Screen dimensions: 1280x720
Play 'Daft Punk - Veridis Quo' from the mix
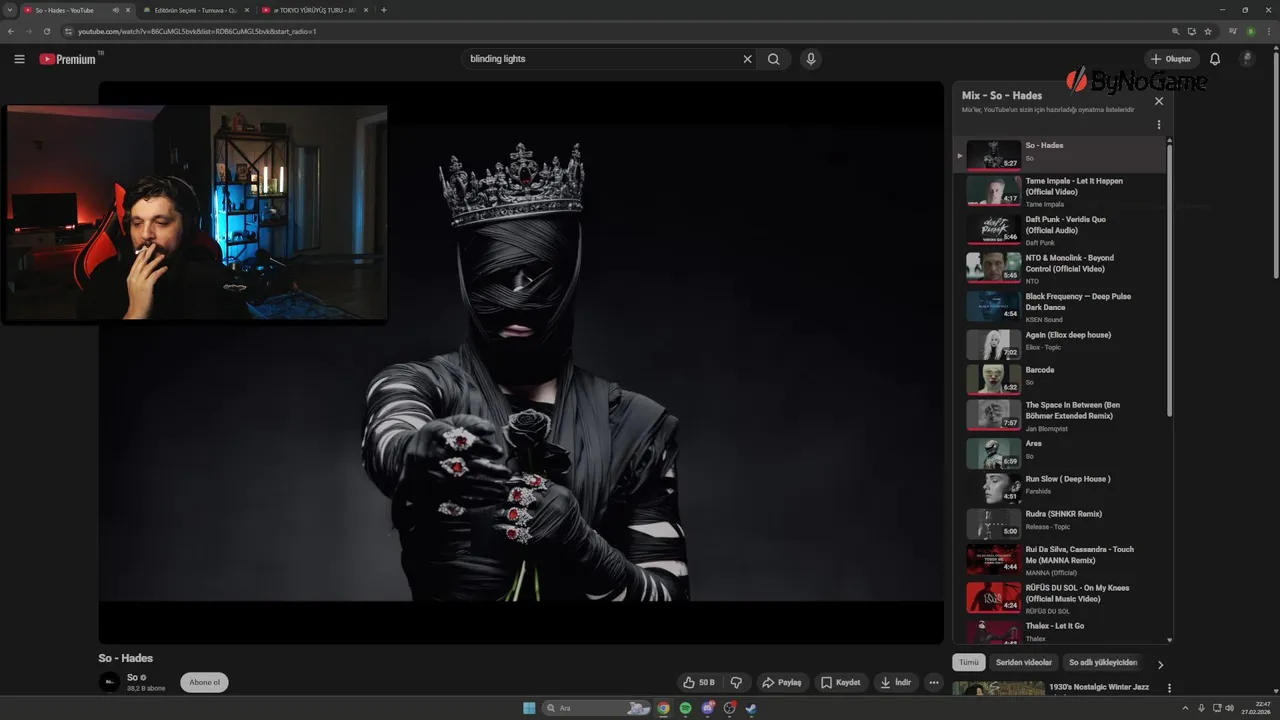click(1060, 230)
